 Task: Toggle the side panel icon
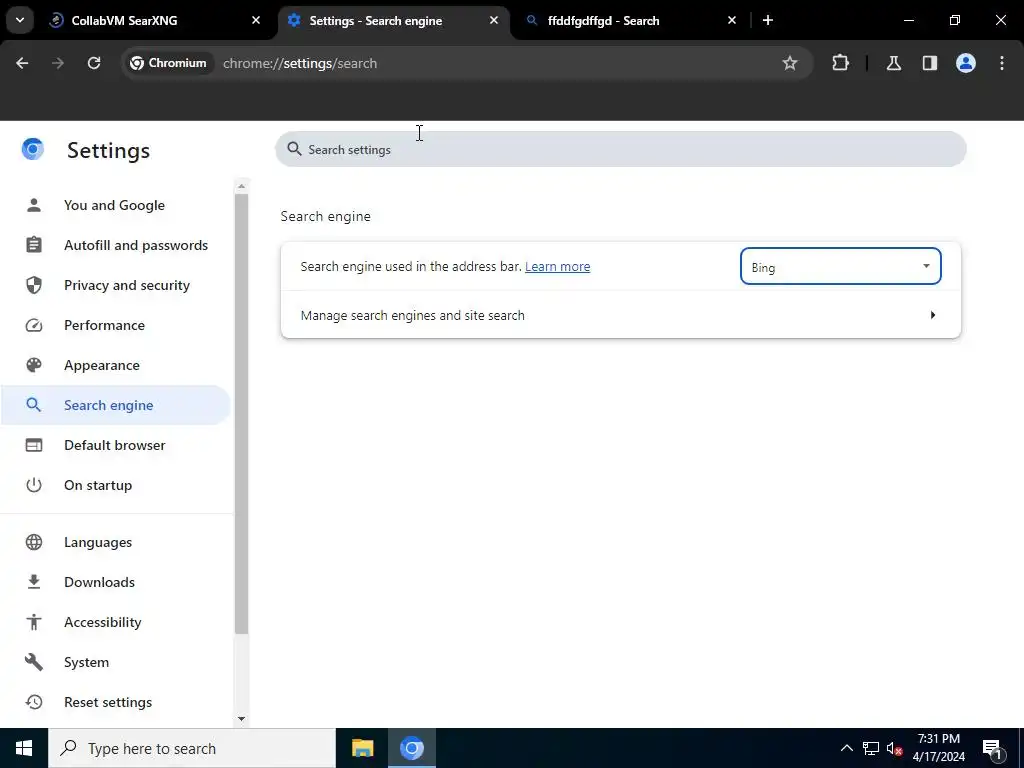pyautogui.click(x=930, y=63)
